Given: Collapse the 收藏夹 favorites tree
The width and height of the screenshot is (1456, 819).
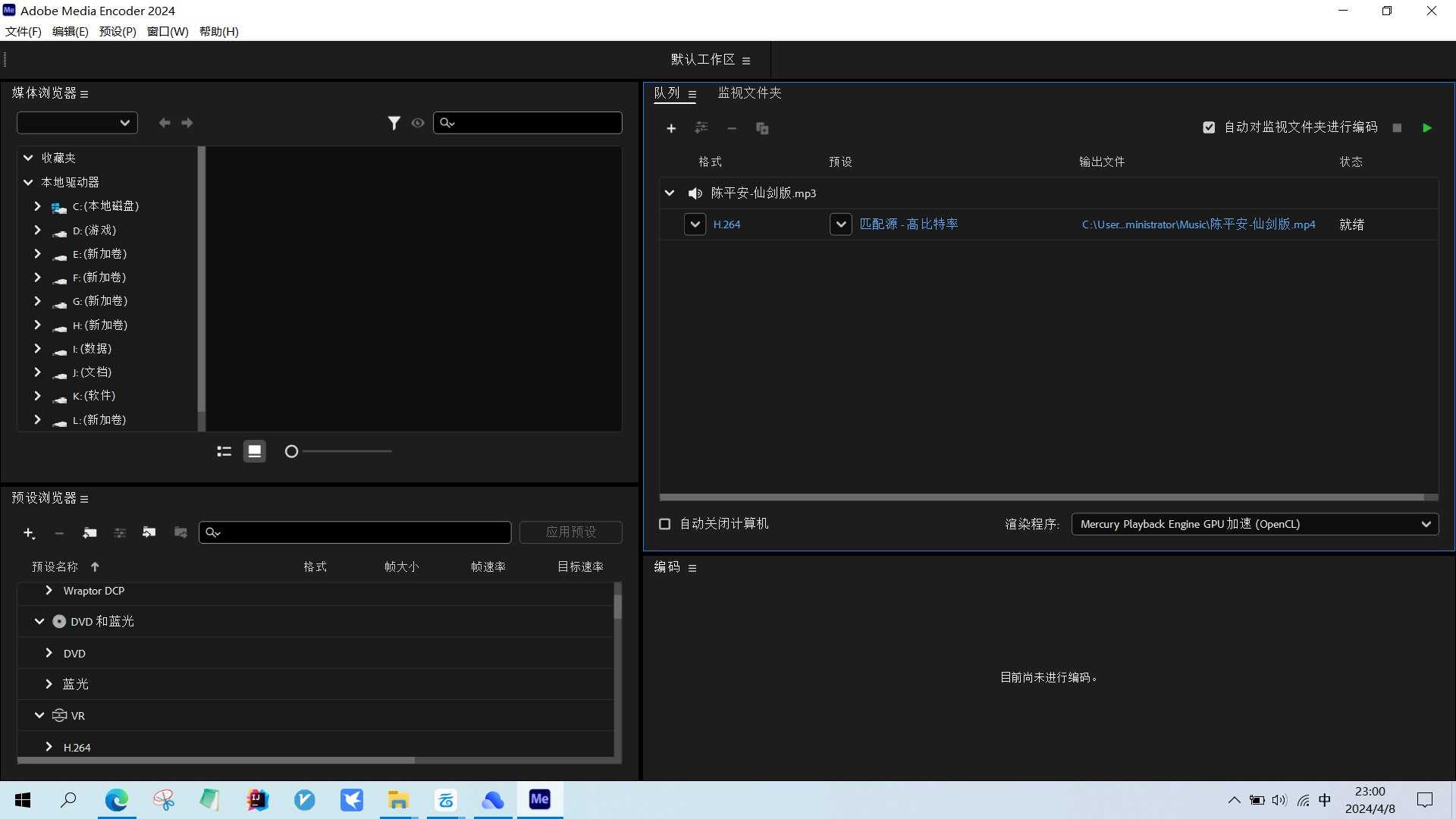Looking at the screenshot, I should [x=28, y=158].
